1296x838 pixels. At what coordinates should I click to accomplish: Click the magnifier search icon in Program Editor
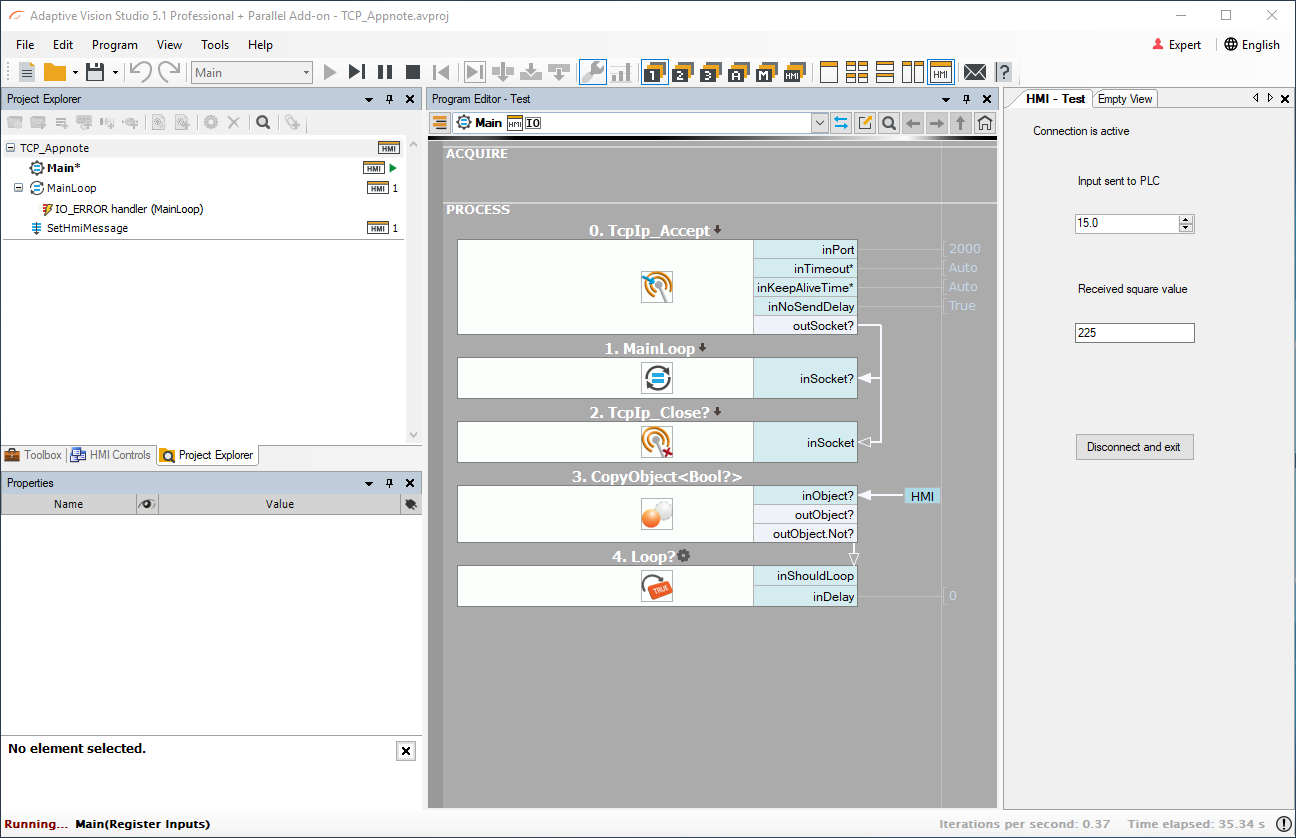tap(888, 123)
